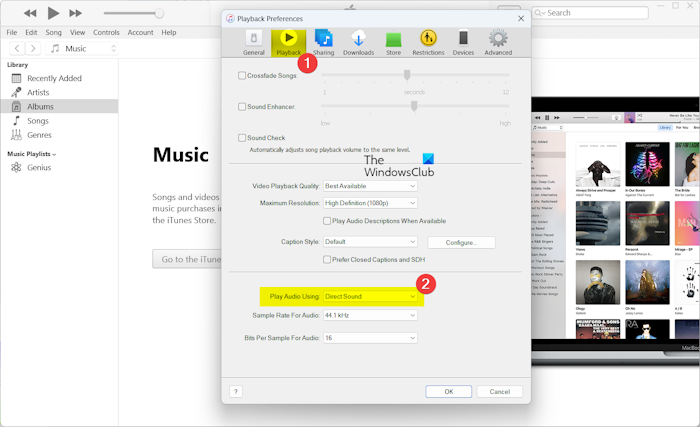Open the File menu
Viewport: 700px width, 427px height.
click(12, 32)
